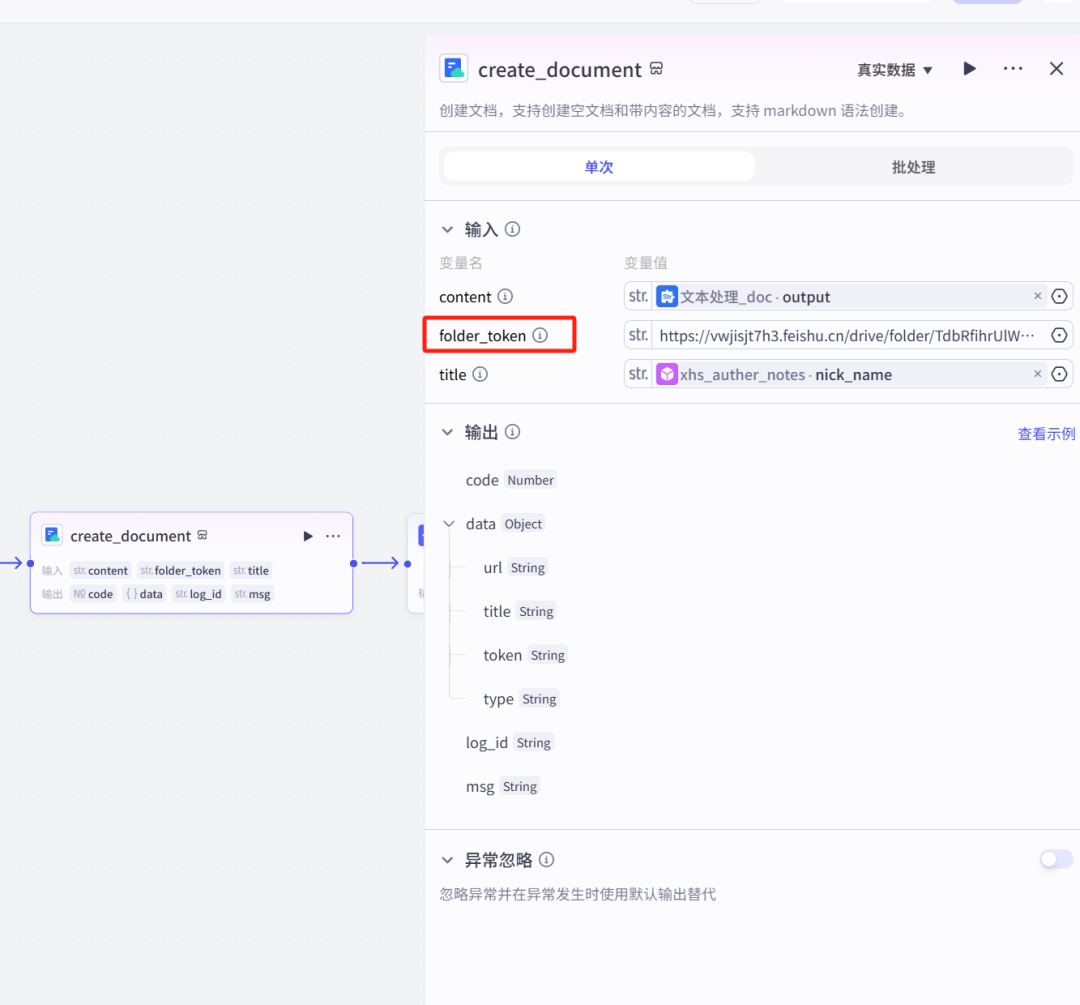This screenshot has width=1080, height=1005.
Task: Edit the folder_token URL input field
Action: 847,335
